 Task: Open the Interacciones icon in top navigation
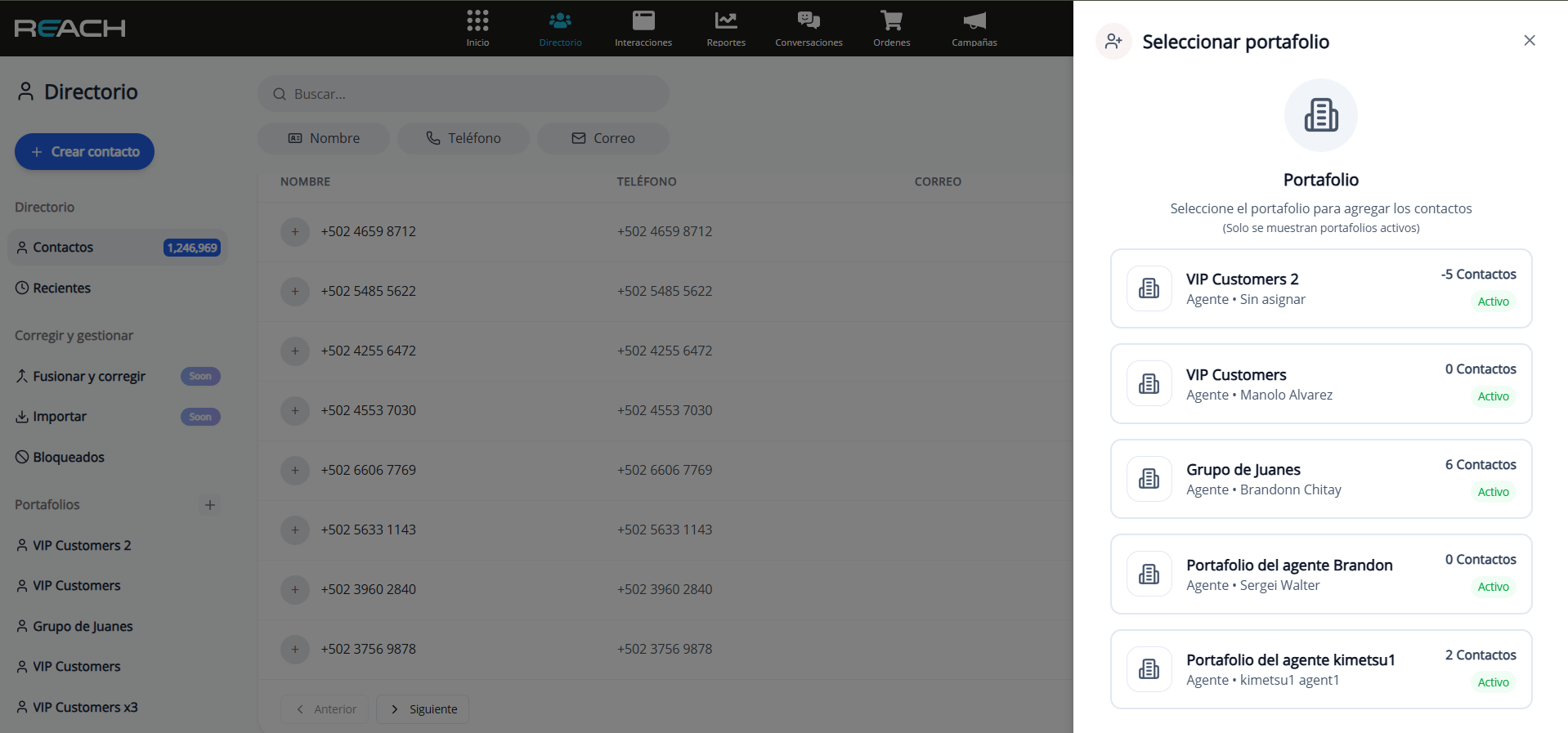click(643, 21)
